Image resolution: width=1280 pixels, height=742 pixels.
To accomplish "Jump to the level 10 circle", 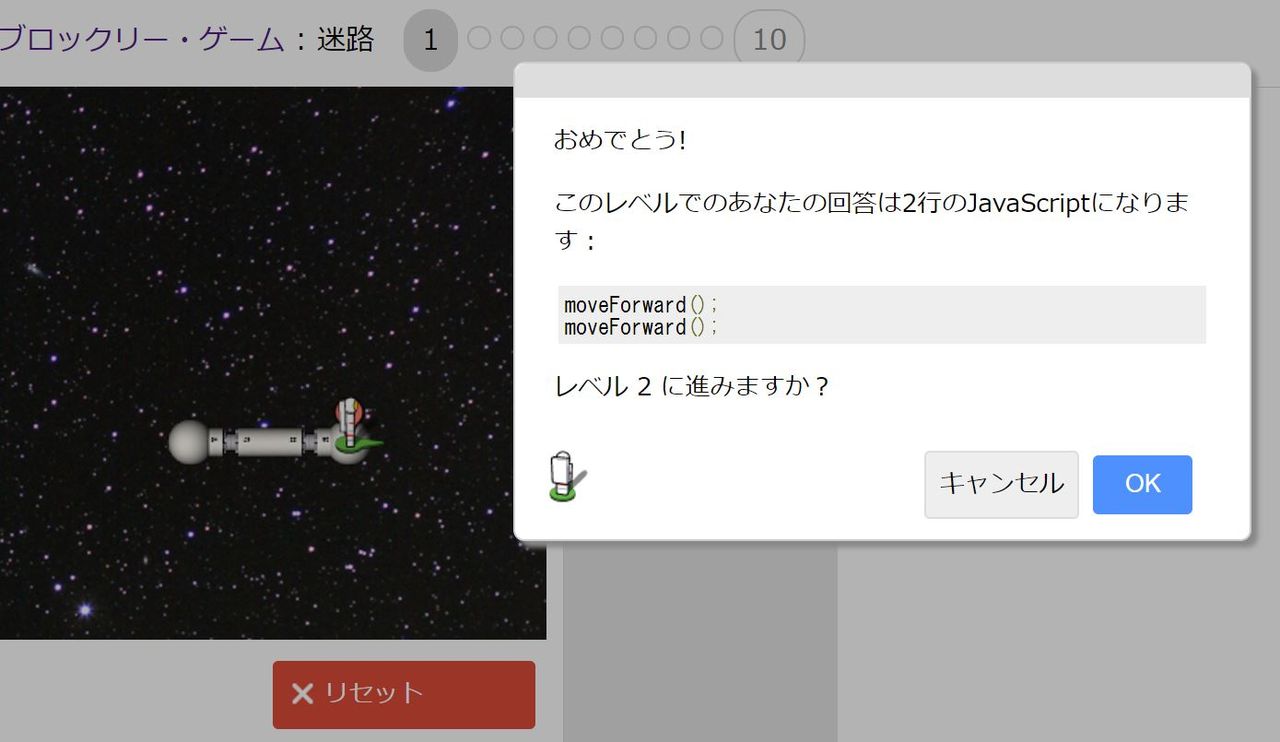I will 769,40.
